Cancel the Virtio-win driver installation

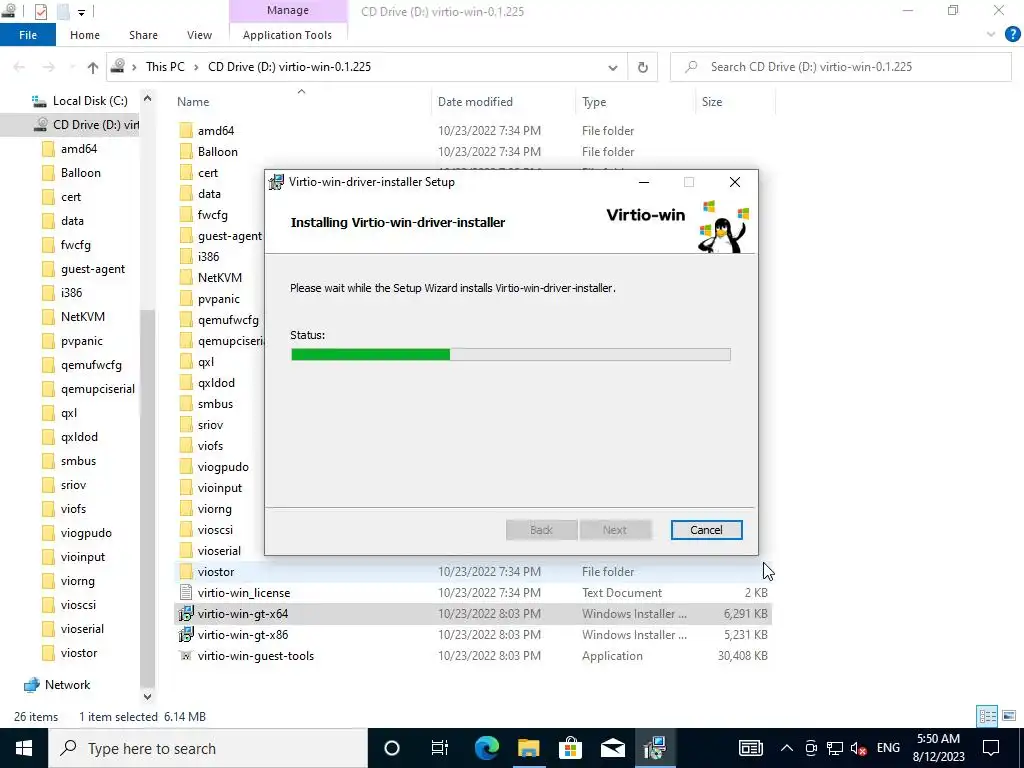click(x=706, y=530)
